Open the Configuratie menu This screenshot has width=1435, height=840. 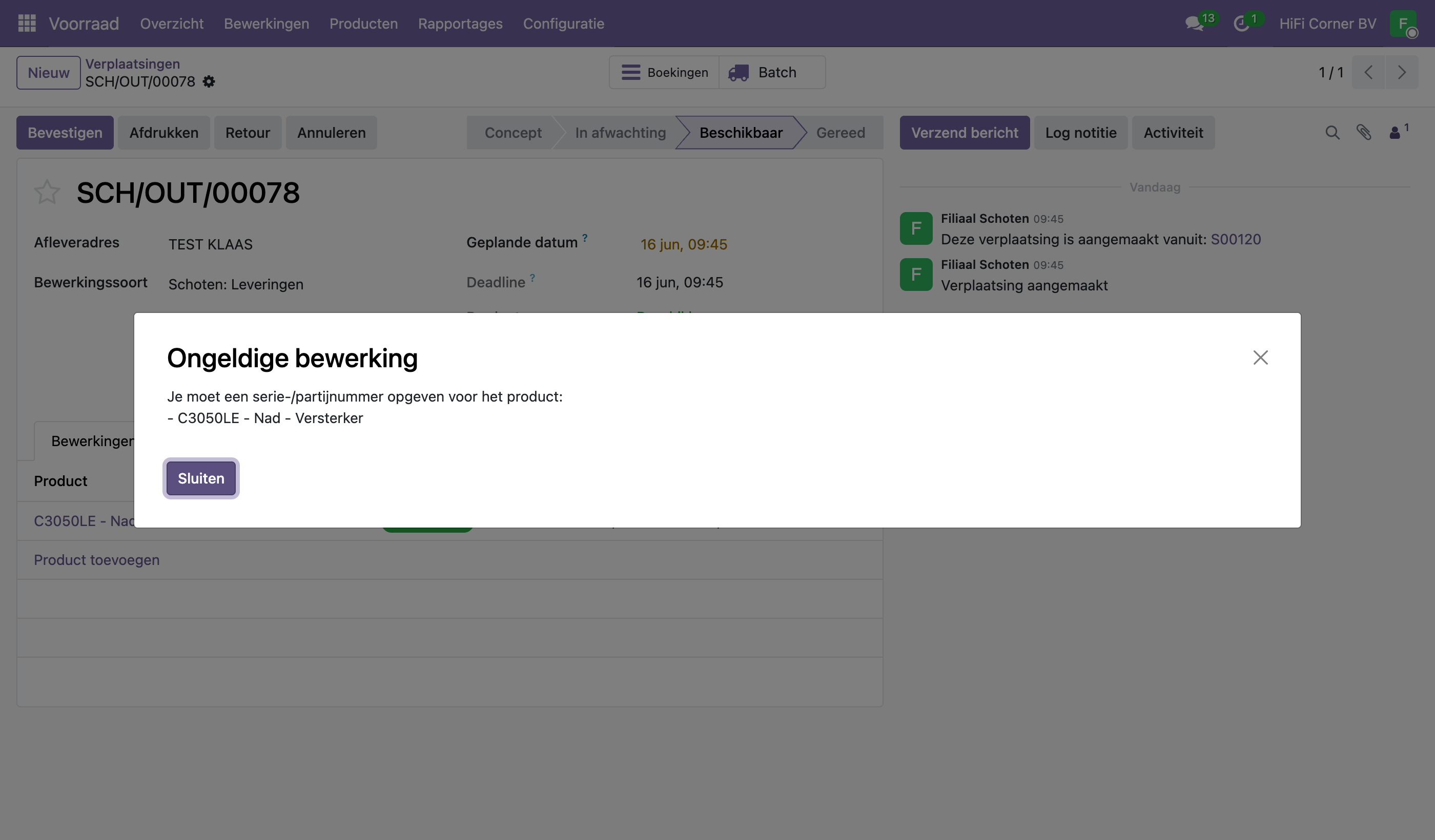point(564,24)
